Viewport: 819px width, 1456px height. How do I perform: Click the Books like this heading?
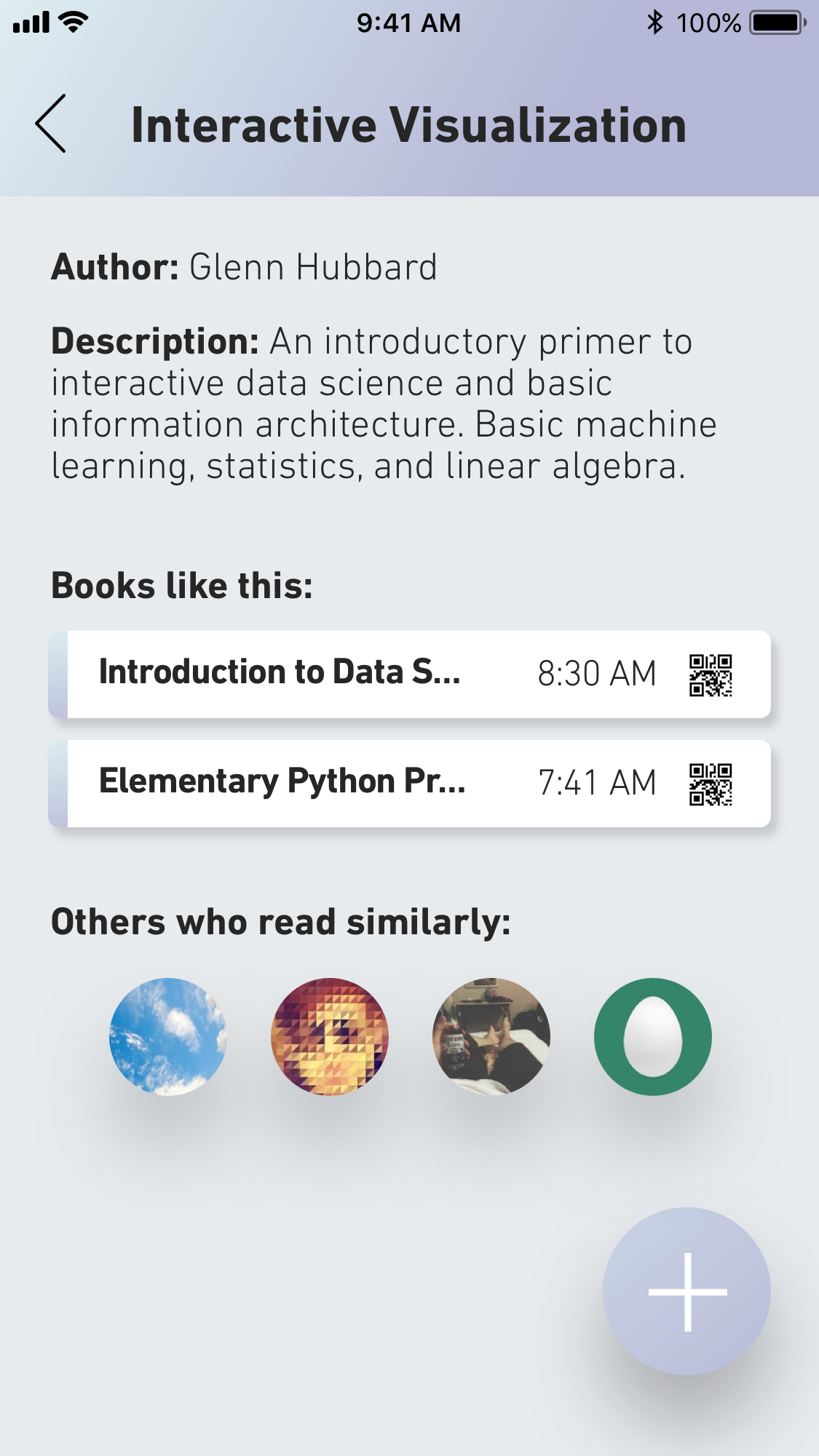tap(182, 586)
